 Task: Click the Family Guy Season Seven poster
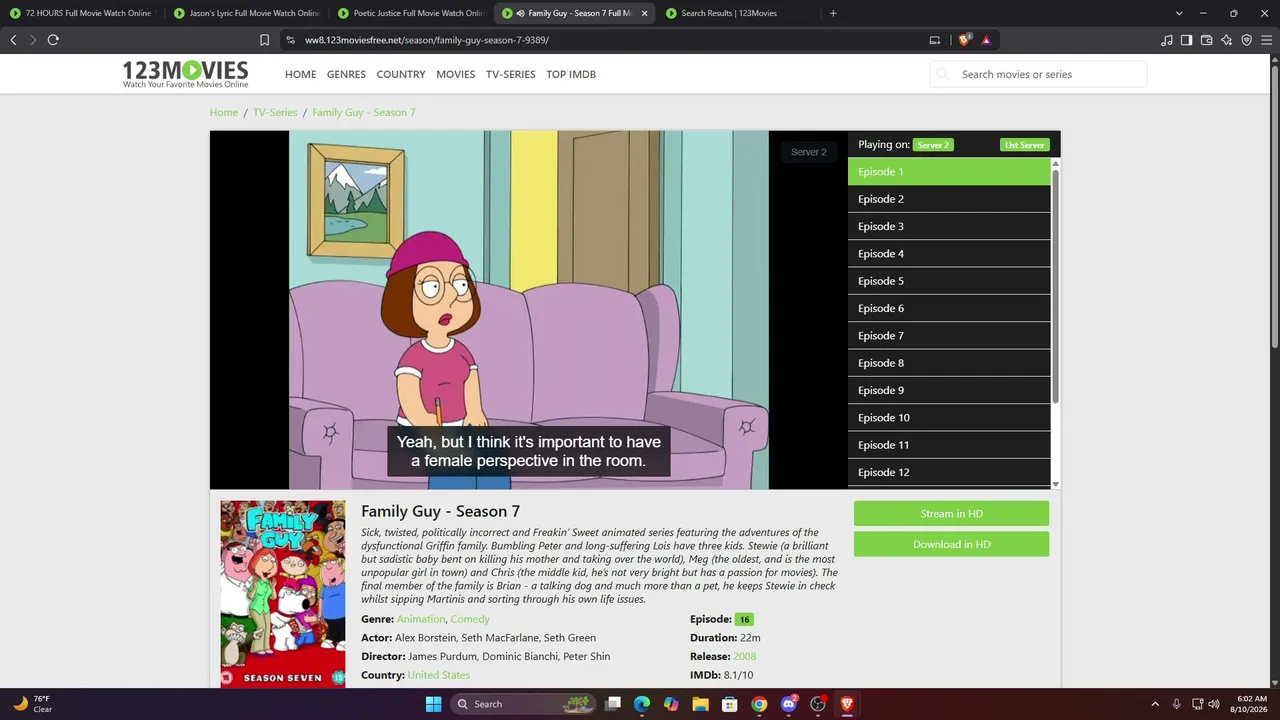click(283, 594)
